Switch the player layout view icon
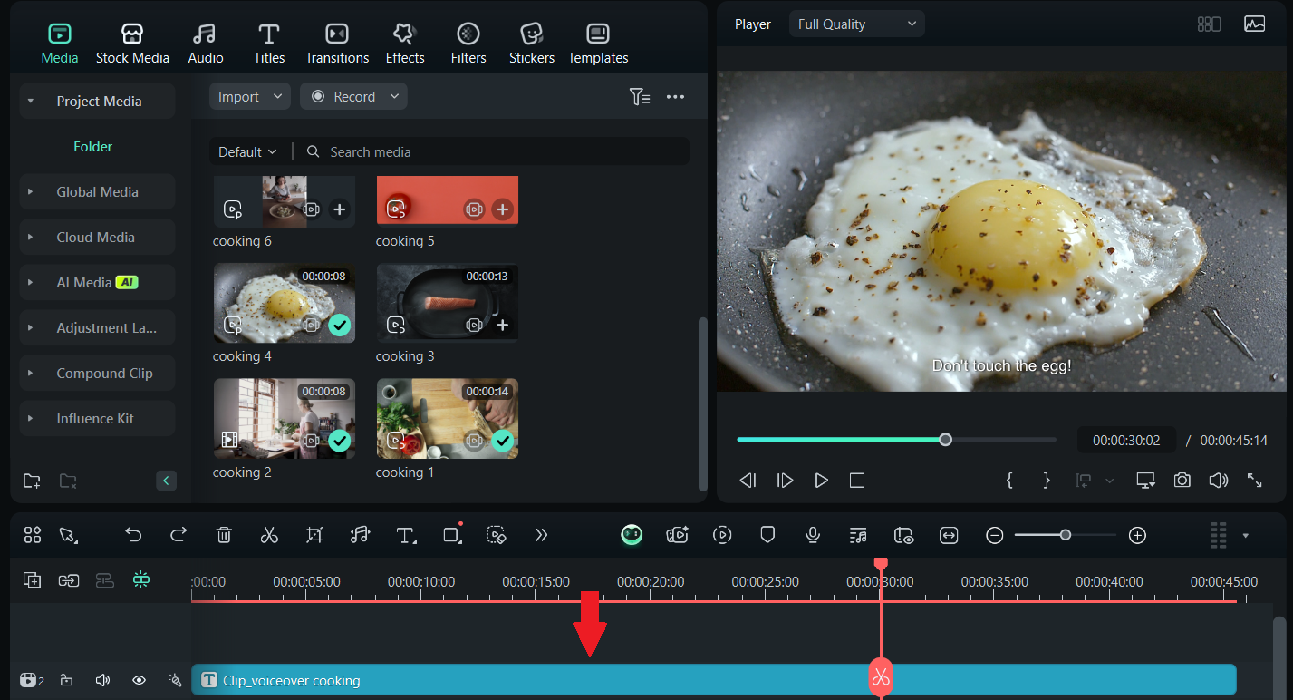This screenshot has height=700, width=1293. click(x=1209, y=24)
